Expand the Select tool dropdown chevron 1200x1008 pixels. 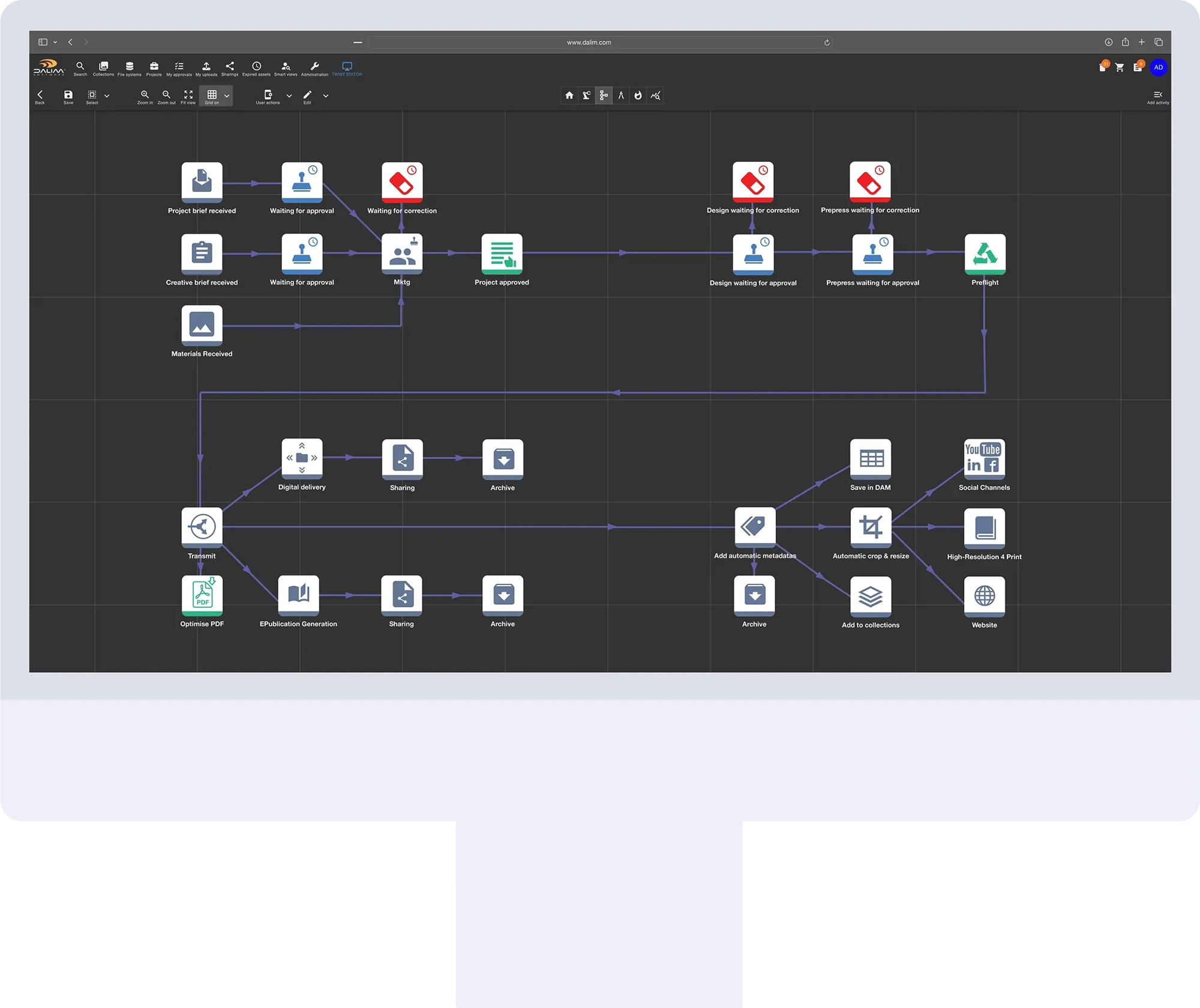click(107, 95)
